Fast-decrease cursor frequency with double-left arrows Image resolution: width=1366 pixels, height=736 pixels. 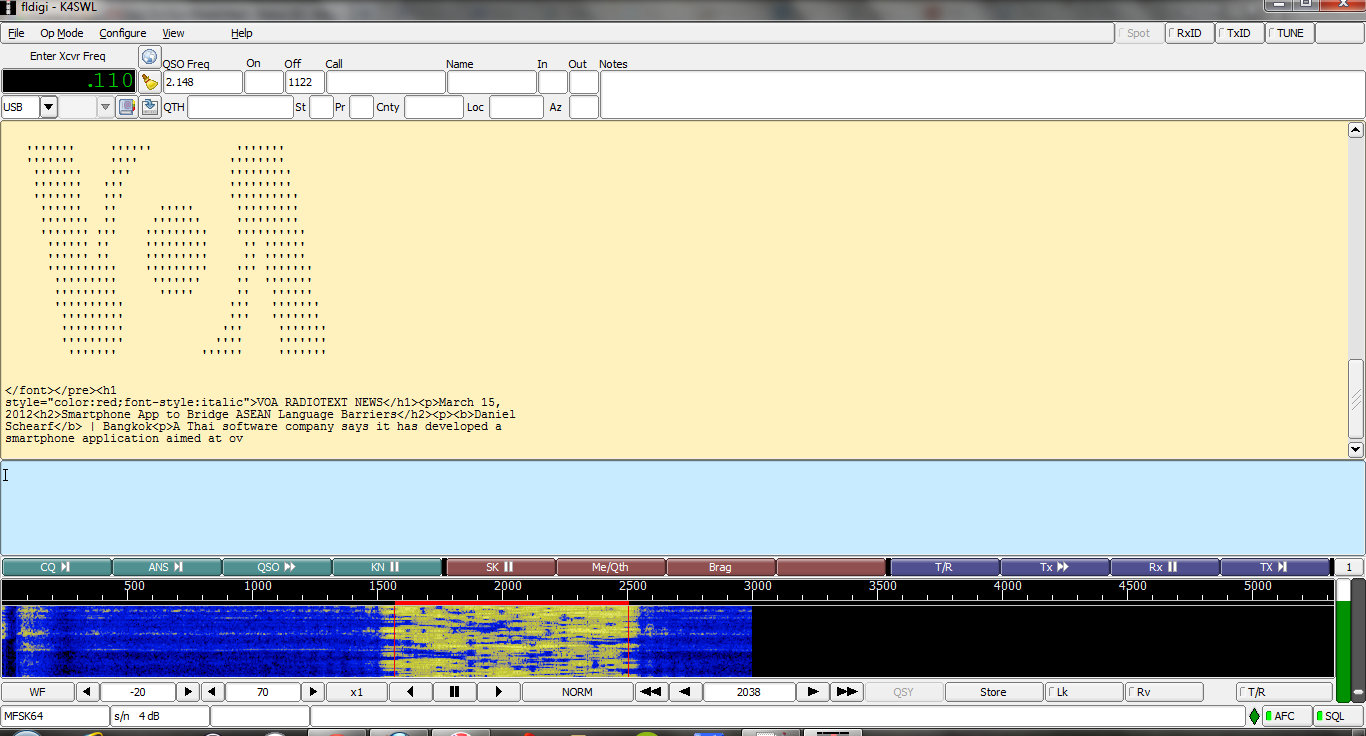651,692
